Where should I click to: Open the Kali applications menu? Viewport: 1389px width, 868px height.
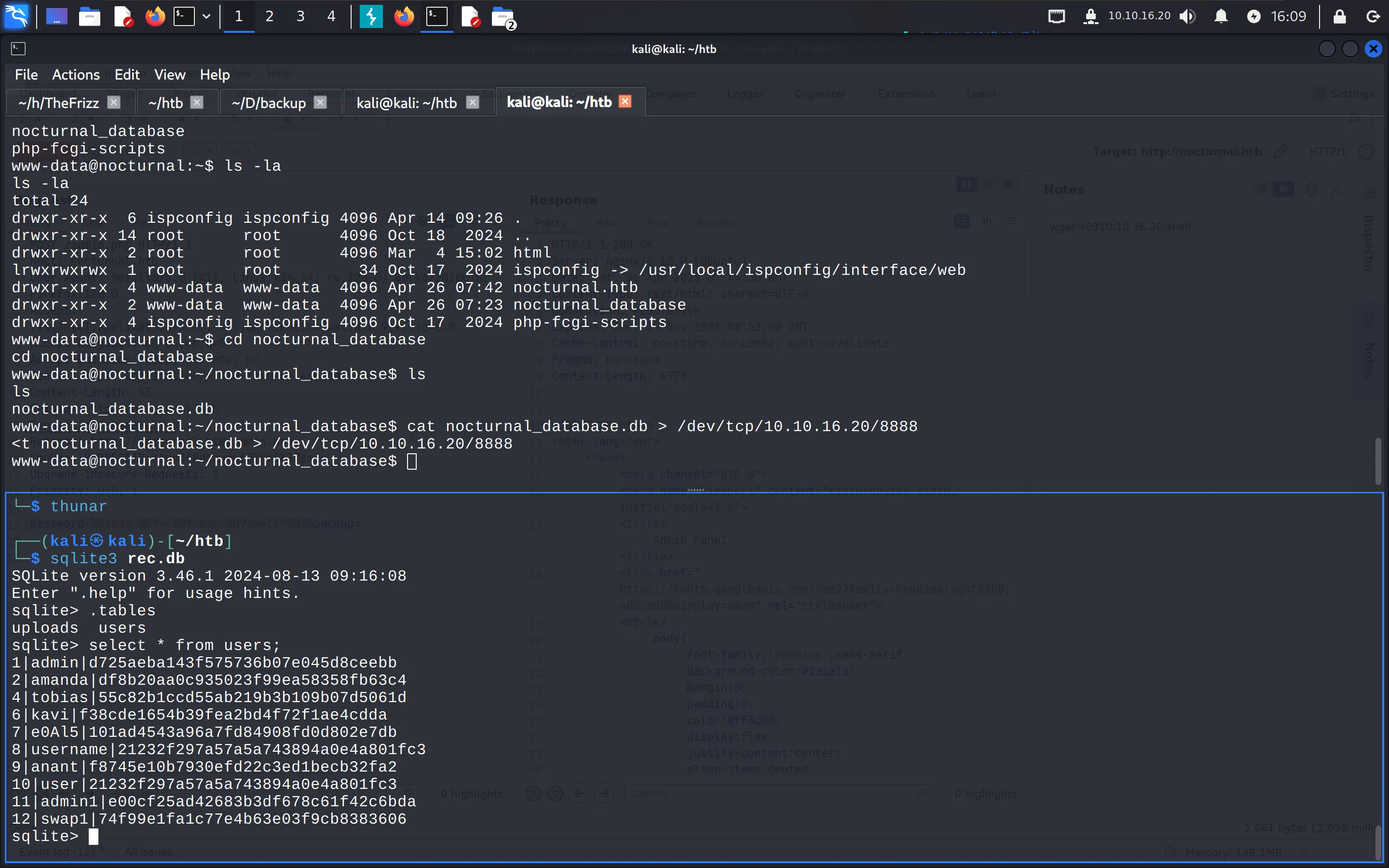point(16,16)
